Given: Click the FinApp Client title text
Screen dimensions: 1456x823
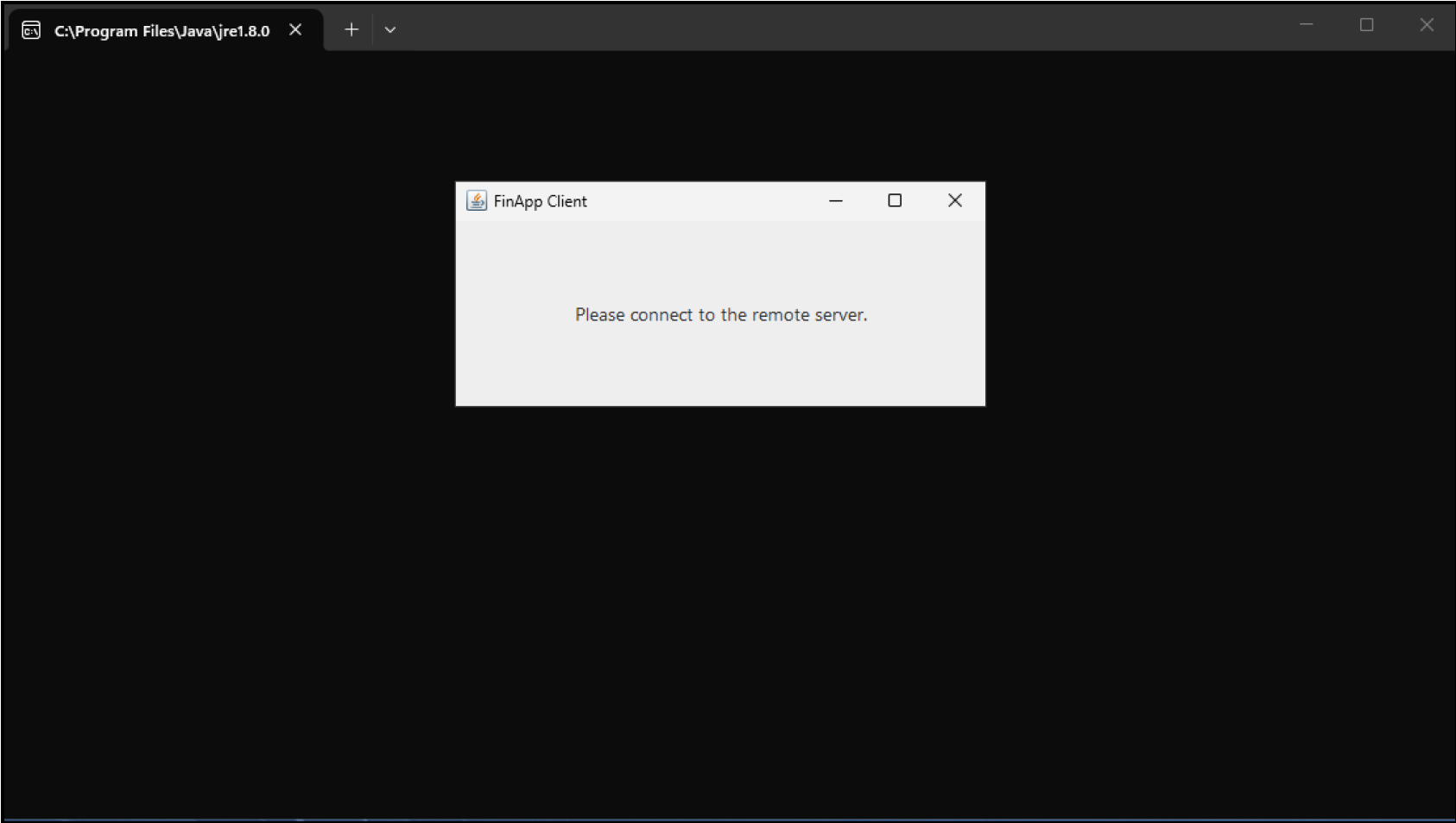Looking at the screenshot, I should (x=540, y=201).
